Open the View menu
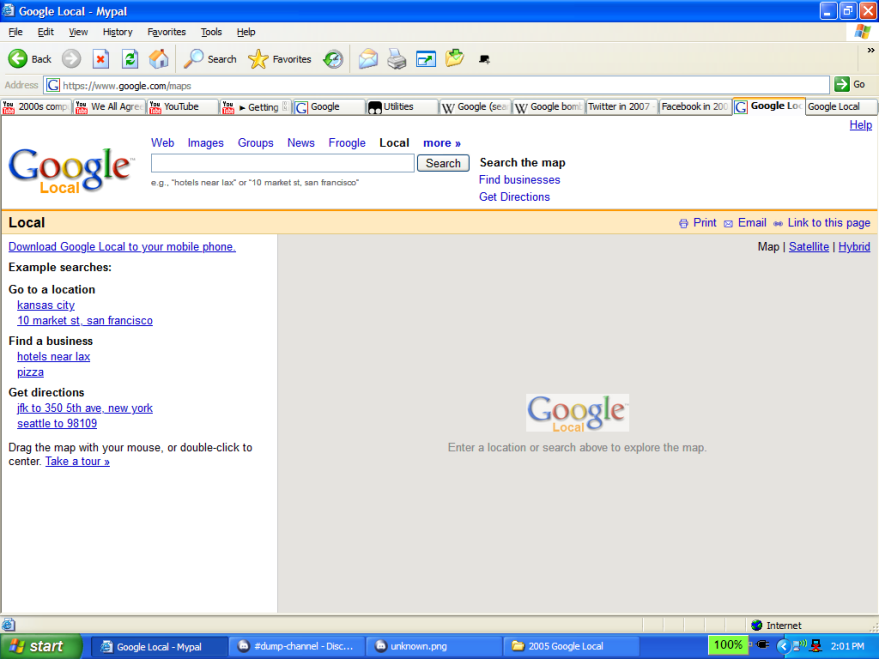 (78, 32)
